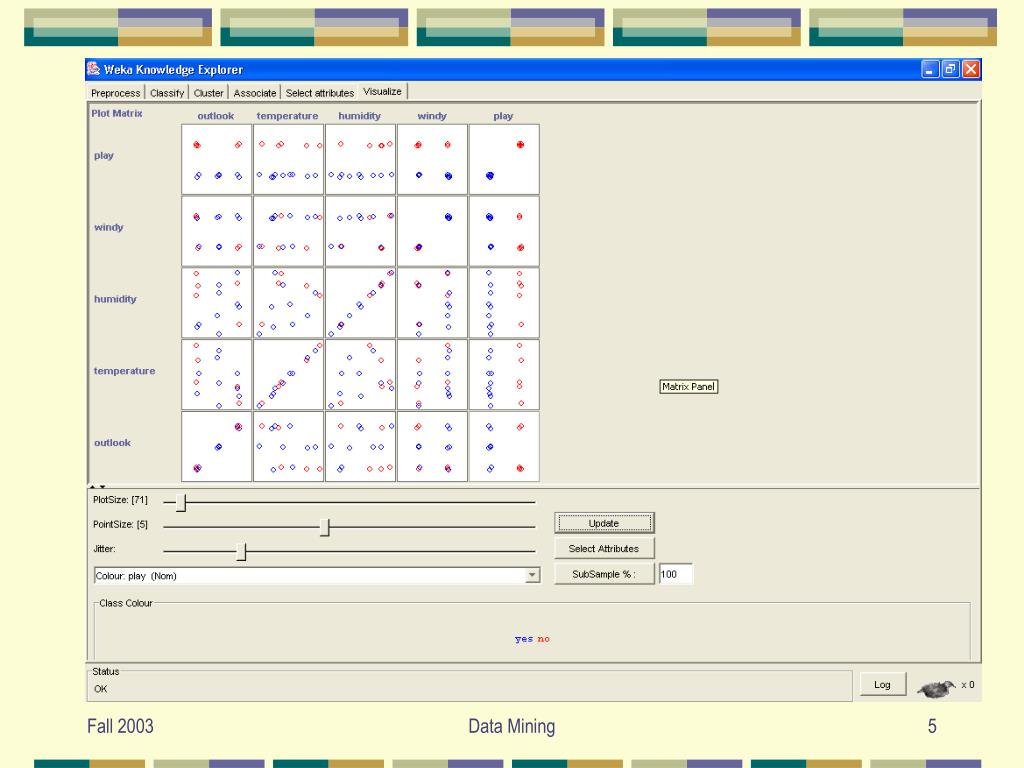Open the outlook row, windy column plot
This screenshot has height=768, width=1024.
coord(432,447)
